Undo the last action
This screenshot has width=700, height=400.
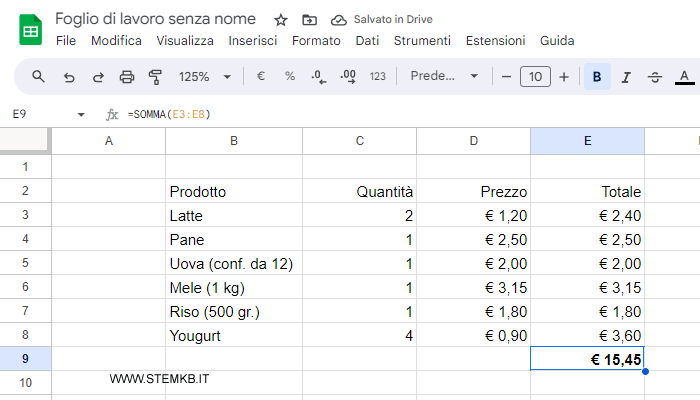click(x=69, y=77)
